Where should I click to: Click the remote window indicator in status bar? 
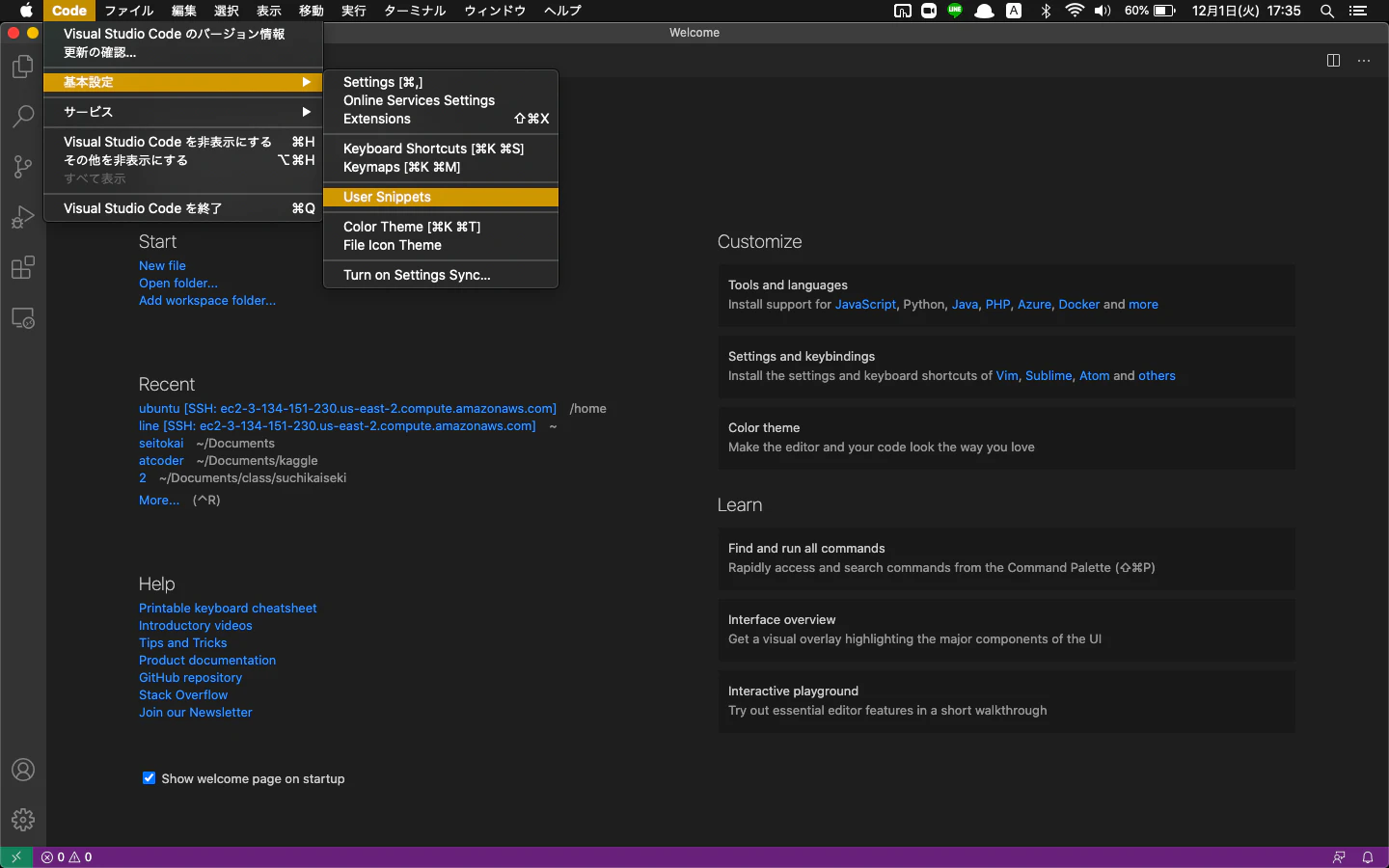coord(16,857)
